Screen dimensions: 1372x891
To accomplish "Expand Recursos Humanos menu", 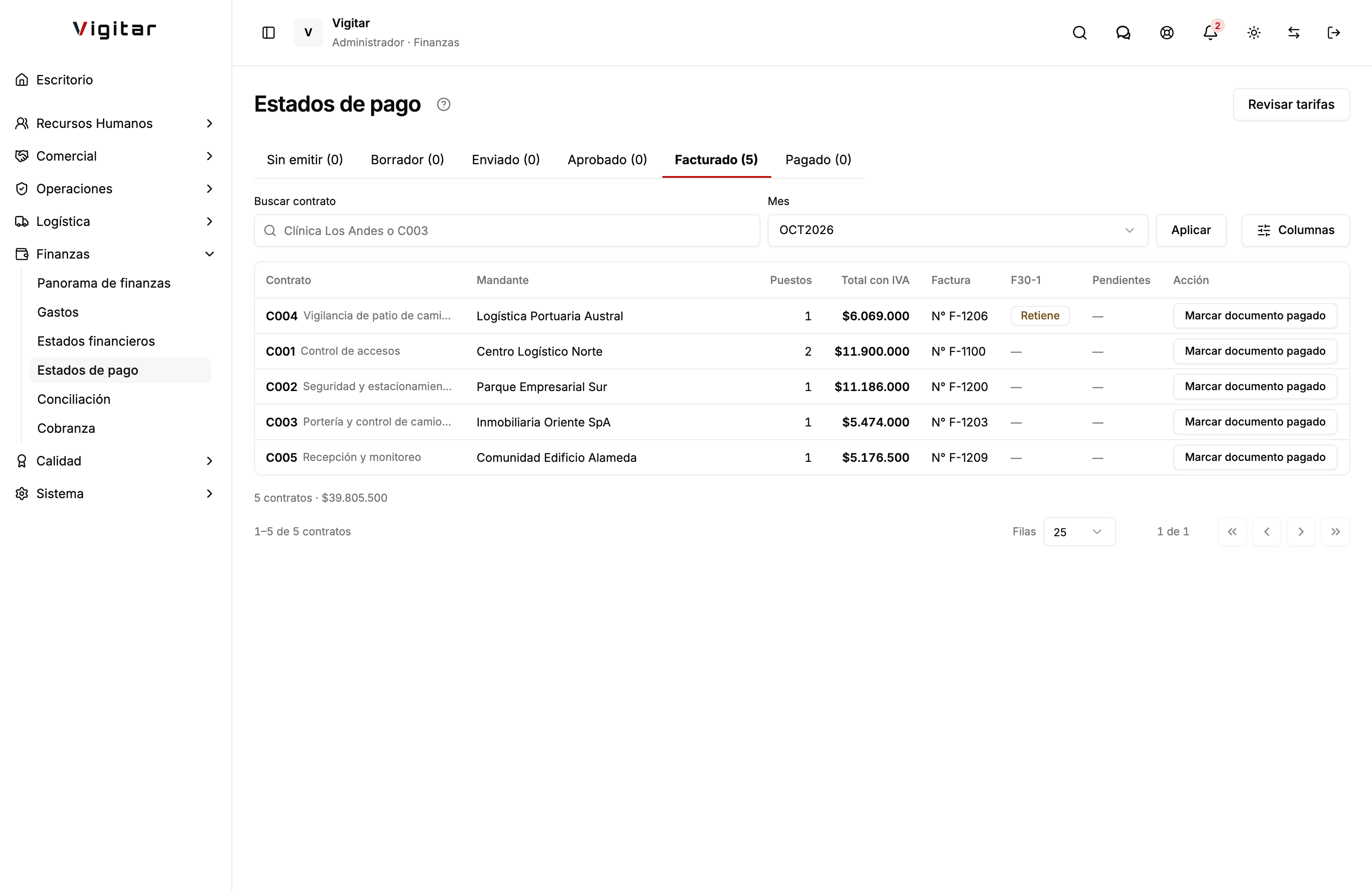I will point(115,123).
